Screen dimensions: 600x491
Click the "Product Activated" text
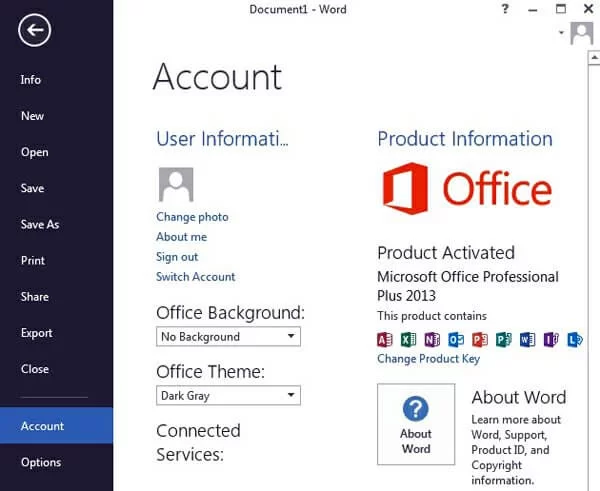(x=446, y=253)
